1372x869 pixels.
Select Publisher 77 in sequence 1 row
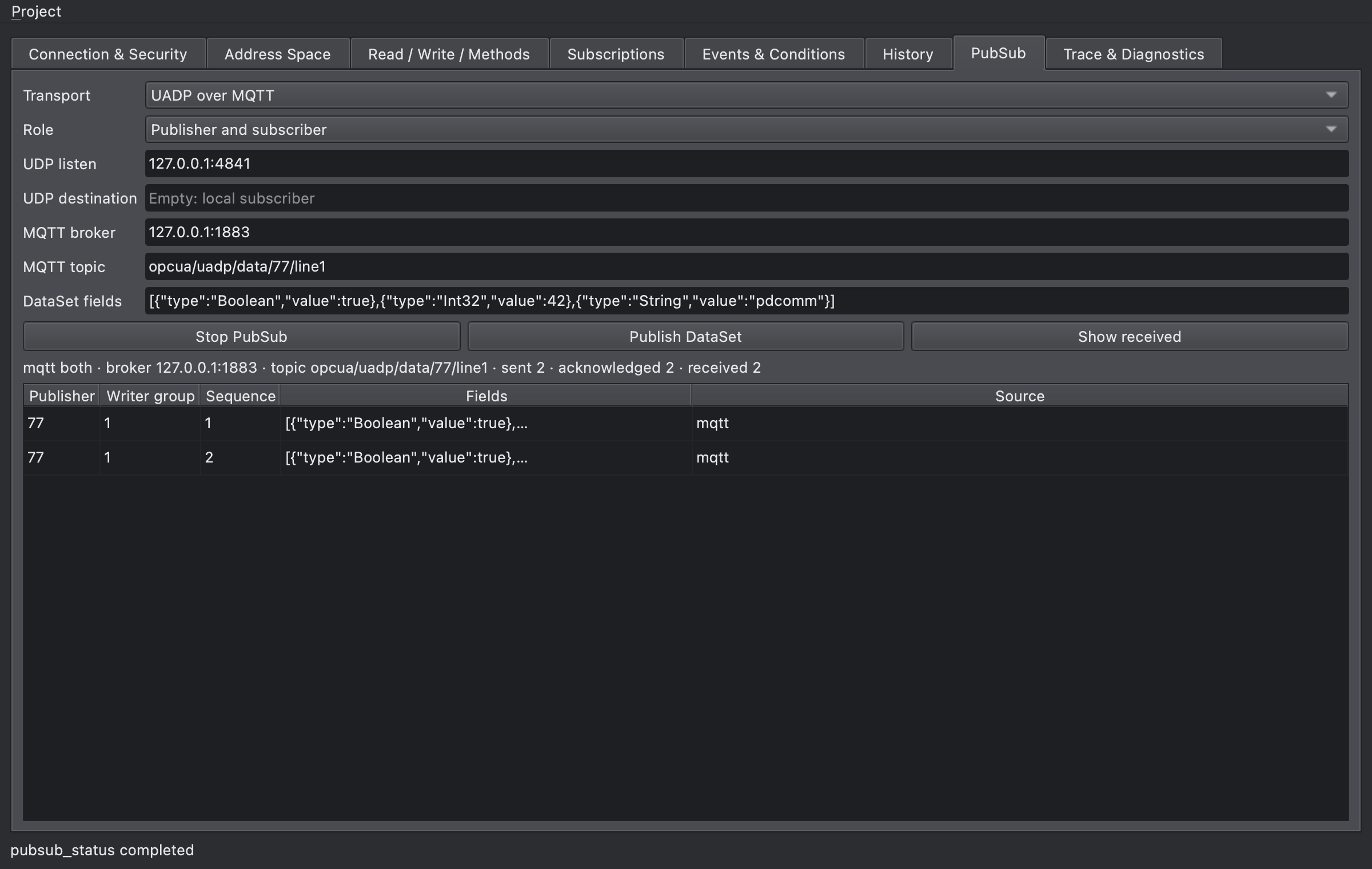tap(62, 424)
